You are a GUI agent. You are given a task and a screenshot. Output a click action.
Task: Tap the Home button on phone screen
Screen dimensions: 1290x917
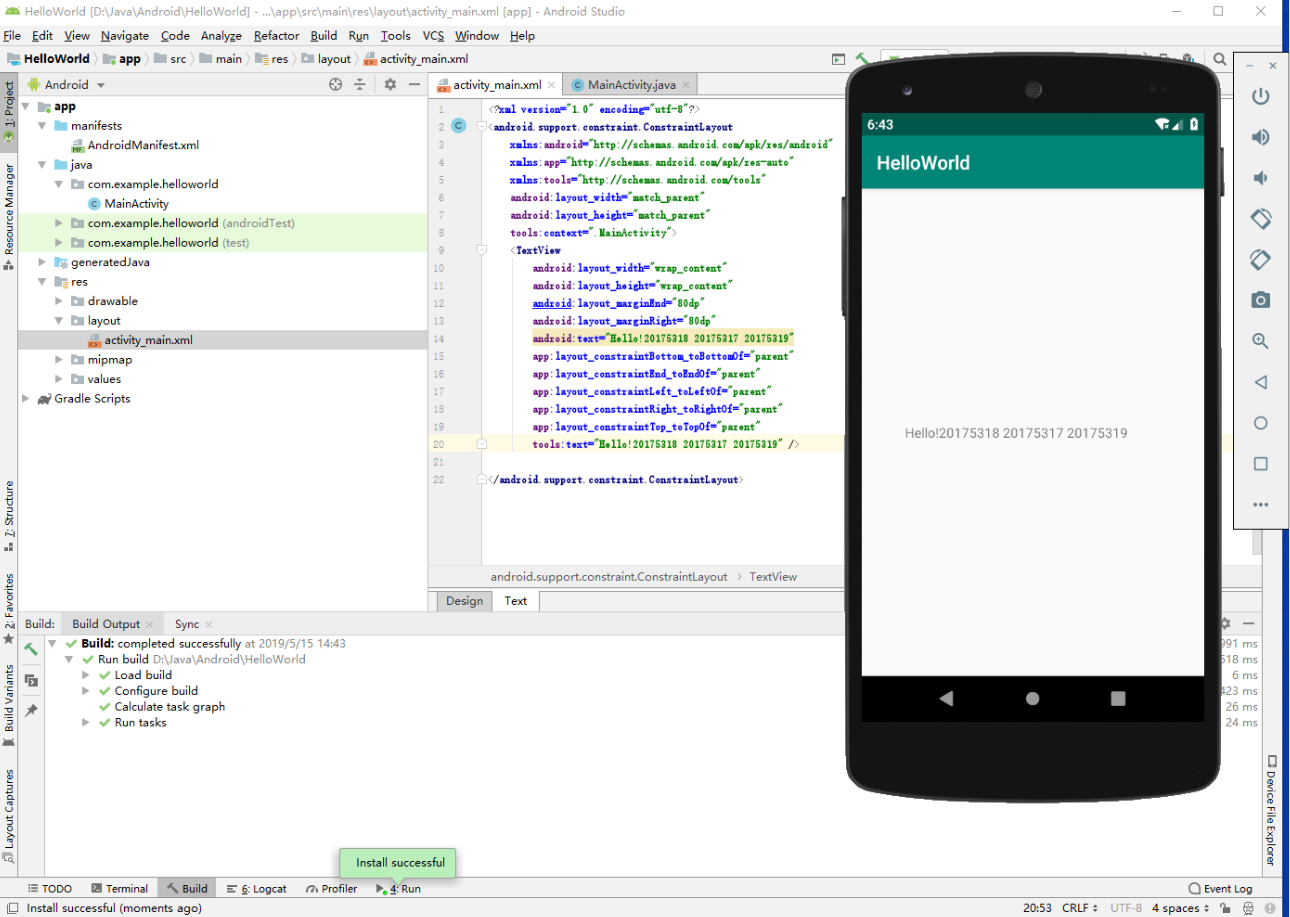(x=1033, y=698)
